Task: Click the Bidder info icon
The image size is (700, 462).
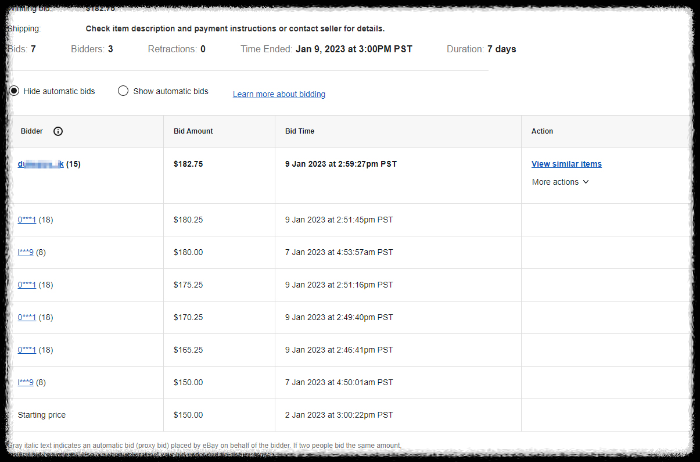Action: click(58, 131)
